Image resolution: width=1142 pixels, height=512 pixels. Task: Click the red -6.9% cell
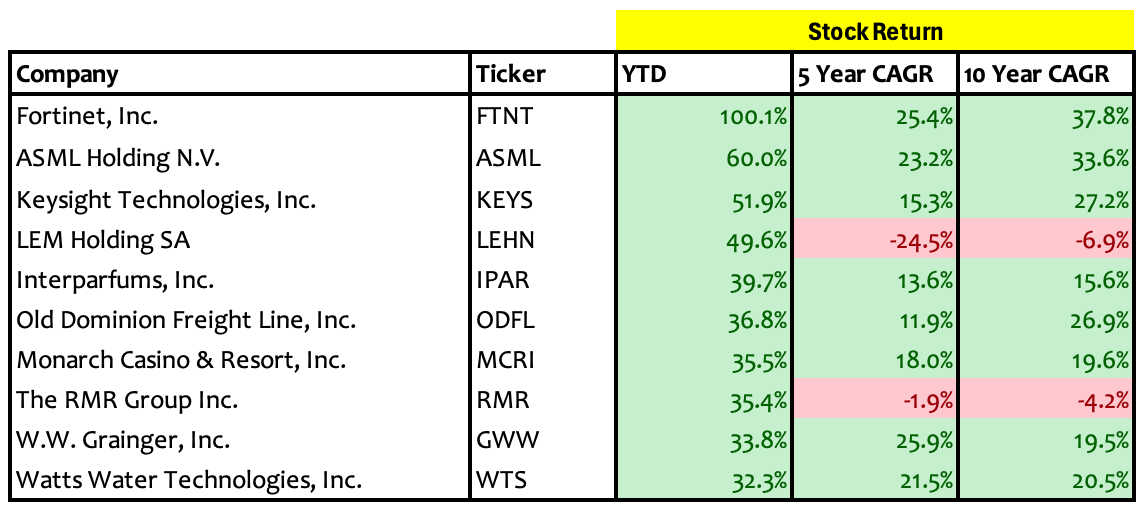[1046, 240]
